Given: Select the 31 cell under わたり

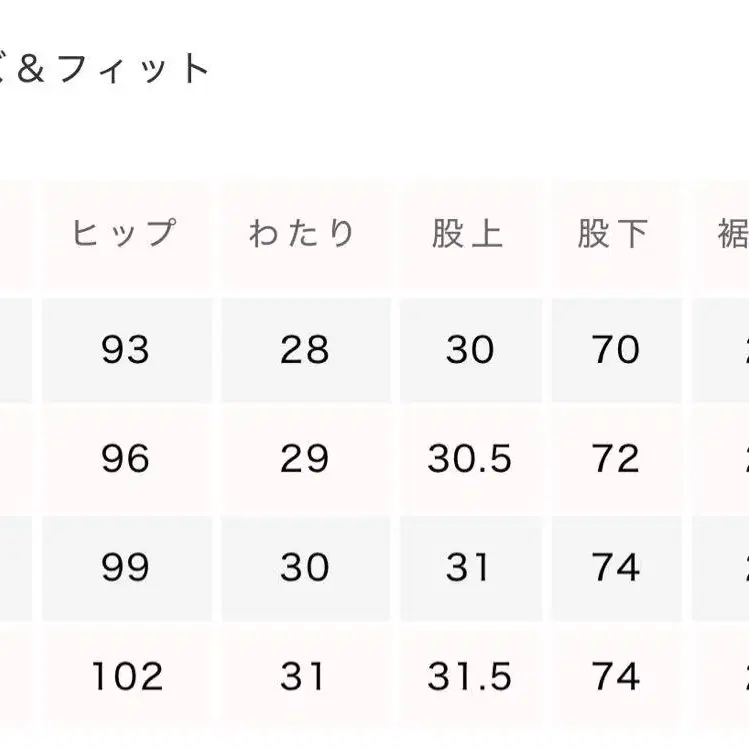Looking at the screenshot, I should (304, 677).
